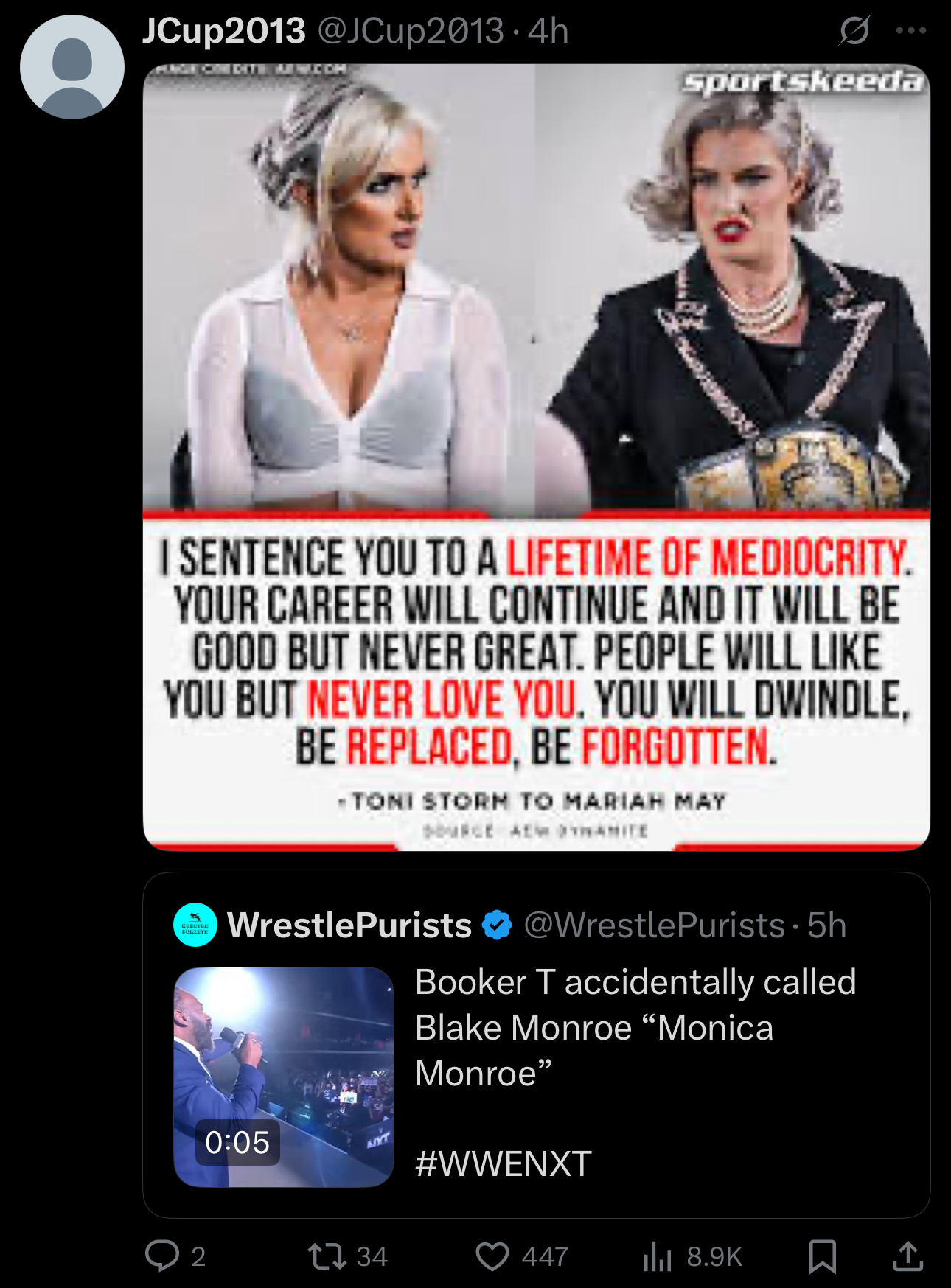
Task: Open the @WrestlePurists handle
Action: click(655, 925)
